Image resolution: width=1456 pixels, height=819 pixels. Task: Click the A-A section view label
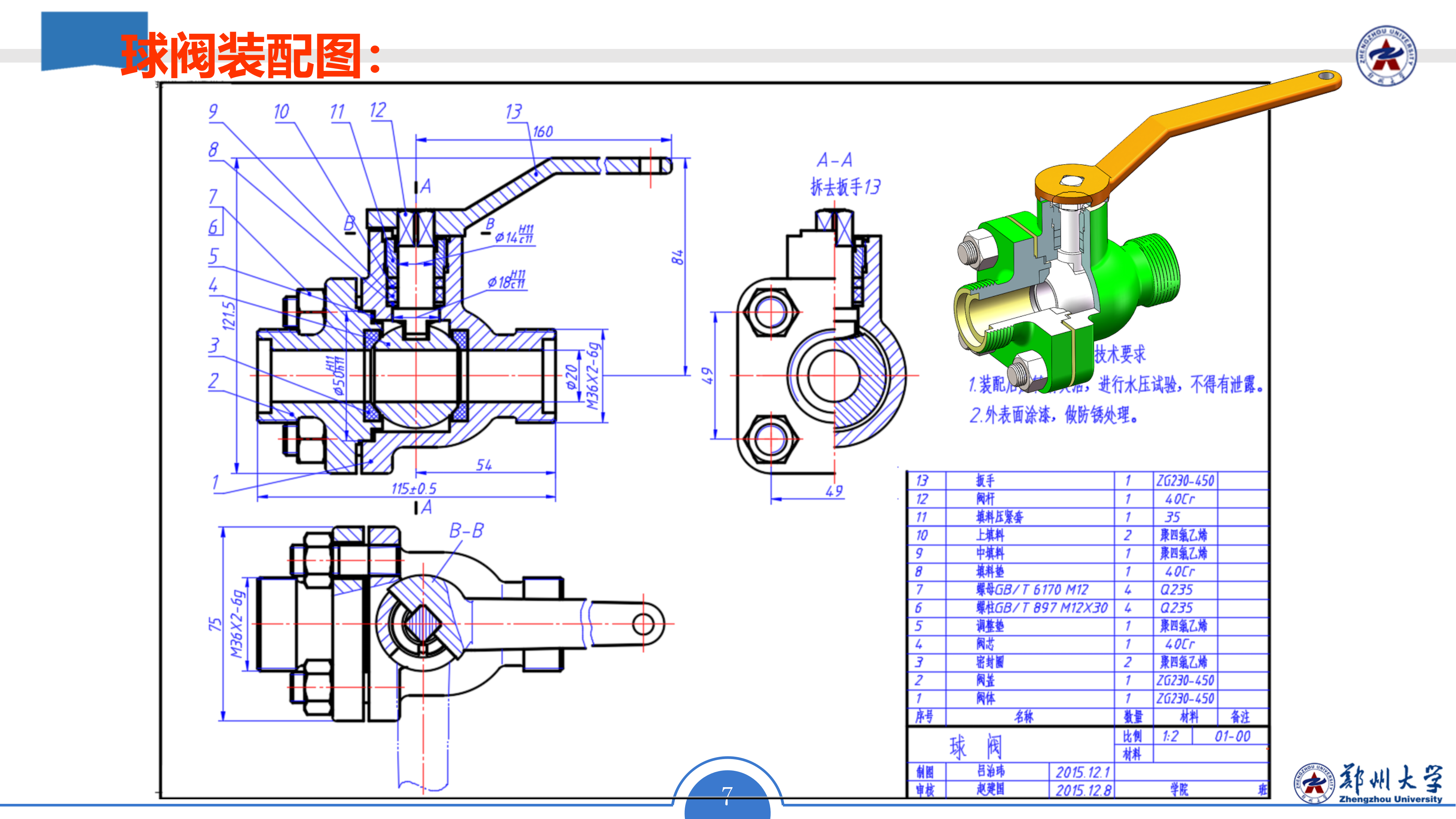coord(834,160)
